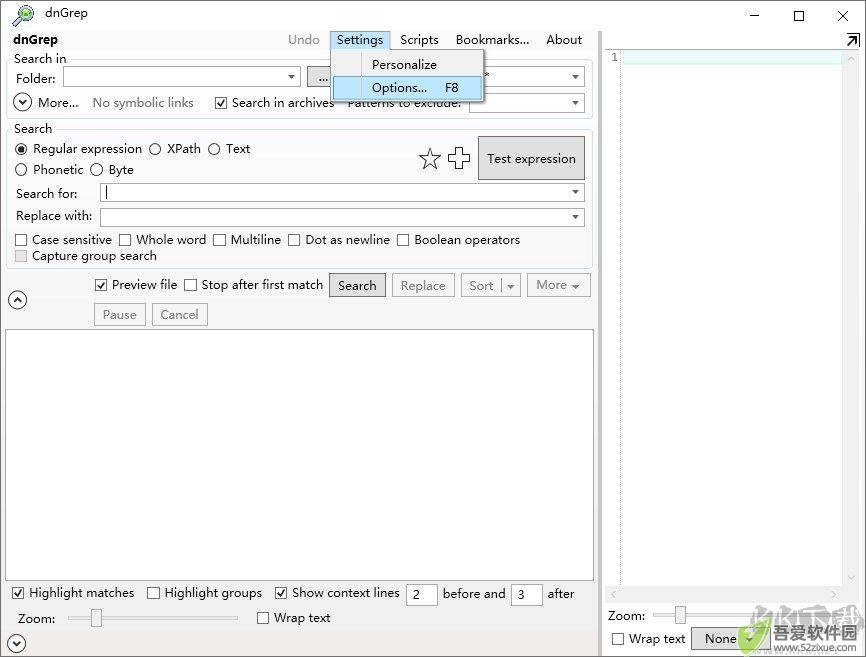866x657 pixels.
Task: Open the Sort dropdown arrow
Action: coord(511,286)
